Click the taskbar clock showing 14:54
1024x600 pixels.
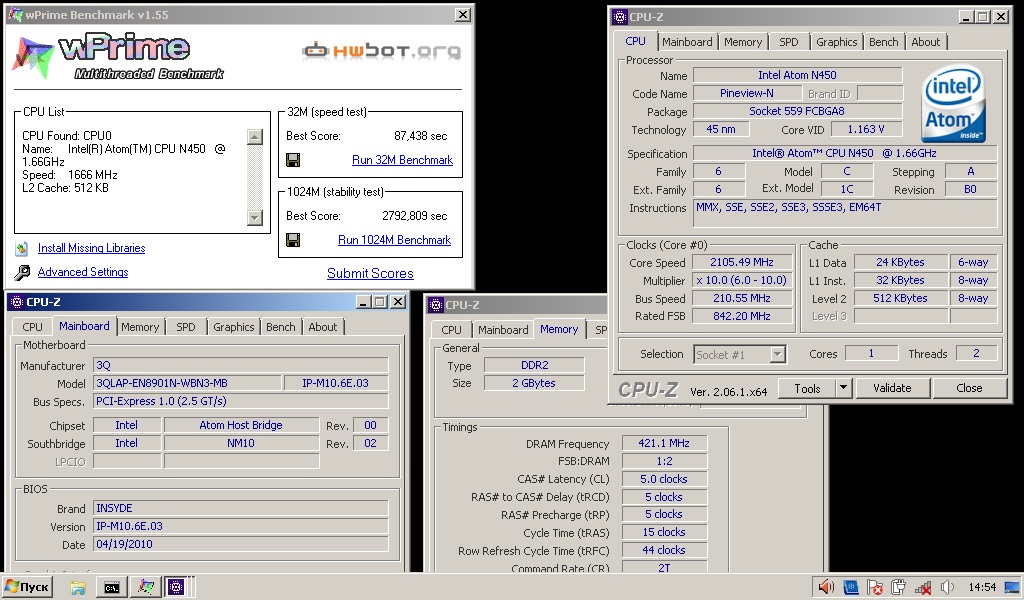coord(982,588)
